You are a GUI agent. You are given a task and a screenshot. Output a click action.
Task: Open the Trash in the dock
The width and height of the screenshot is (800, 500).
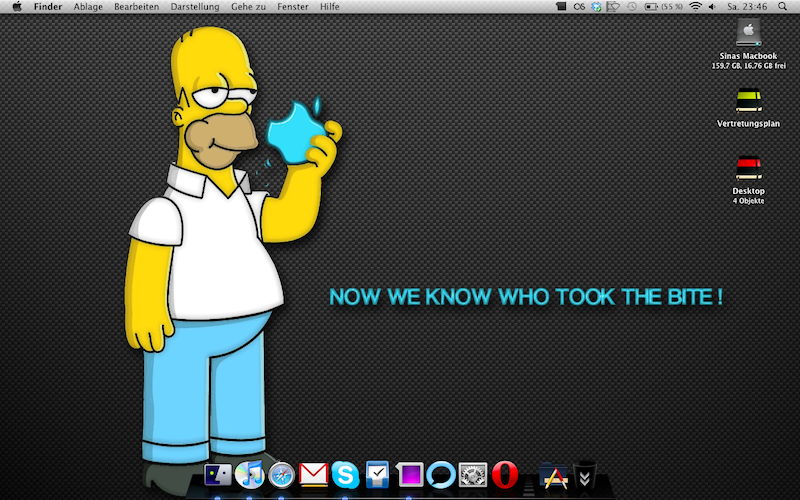click(585, 475)
